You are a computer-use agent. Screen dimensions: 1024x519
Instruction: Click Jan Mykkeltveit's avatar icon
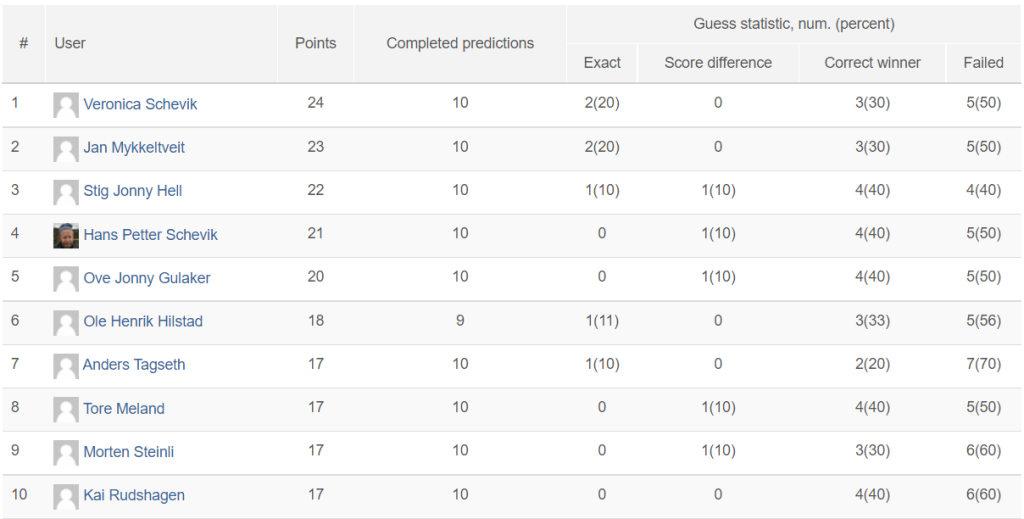click(x=66, y=149)
